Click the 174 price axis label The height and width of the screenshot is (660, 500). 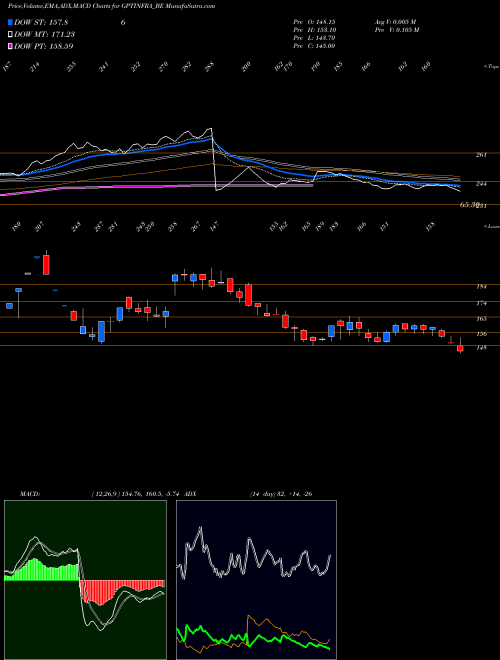tap(481, 303)
